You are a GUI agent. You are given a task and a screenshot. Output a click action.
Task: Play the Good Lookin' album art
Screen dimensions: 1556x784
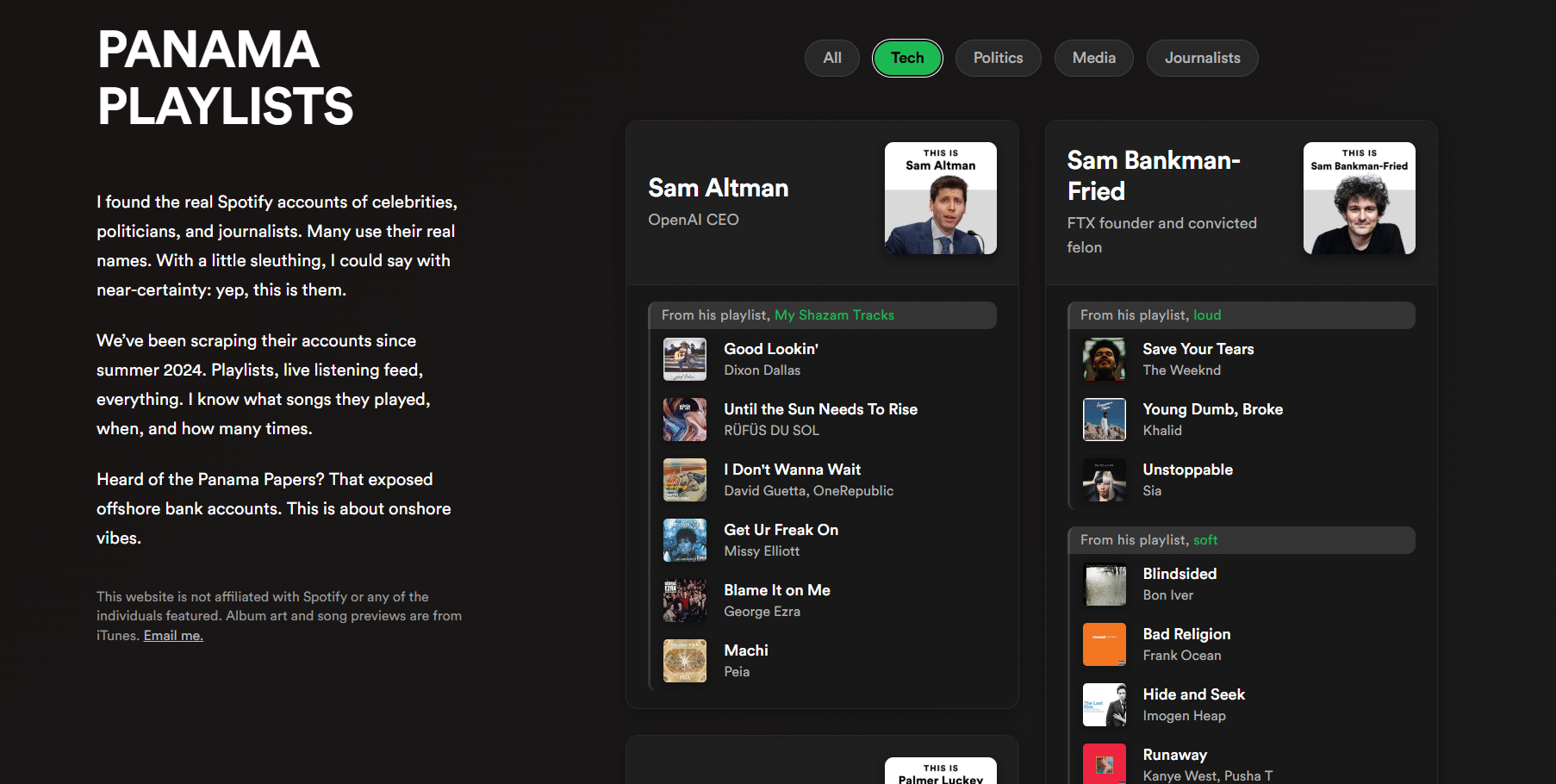point(685,359)
